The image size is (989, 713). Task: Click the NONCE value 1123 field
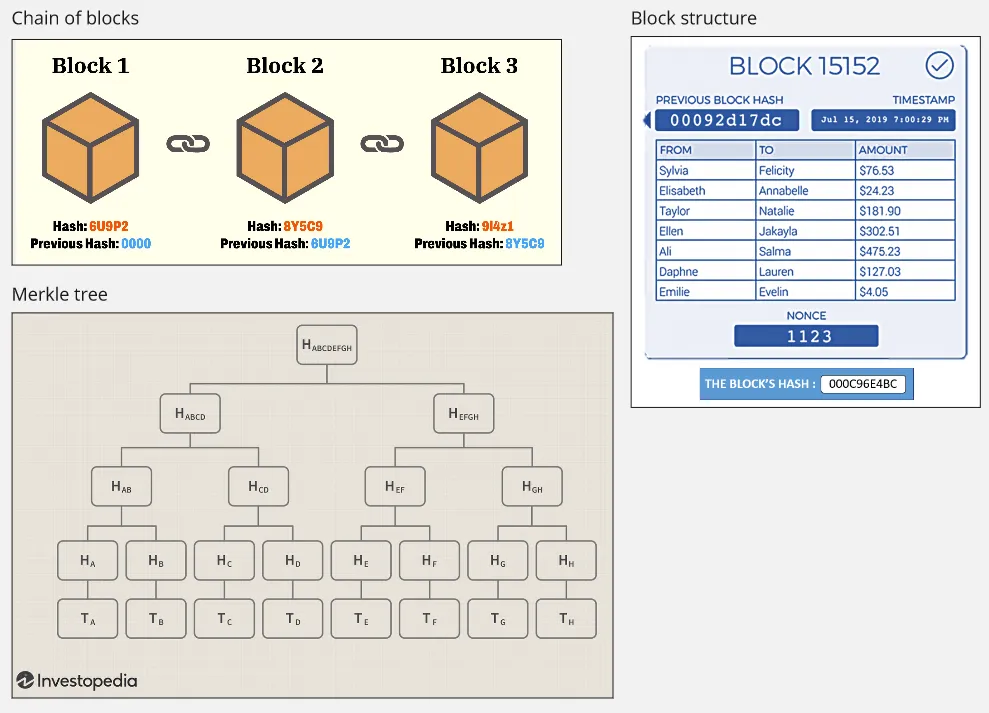click(806, 335)
